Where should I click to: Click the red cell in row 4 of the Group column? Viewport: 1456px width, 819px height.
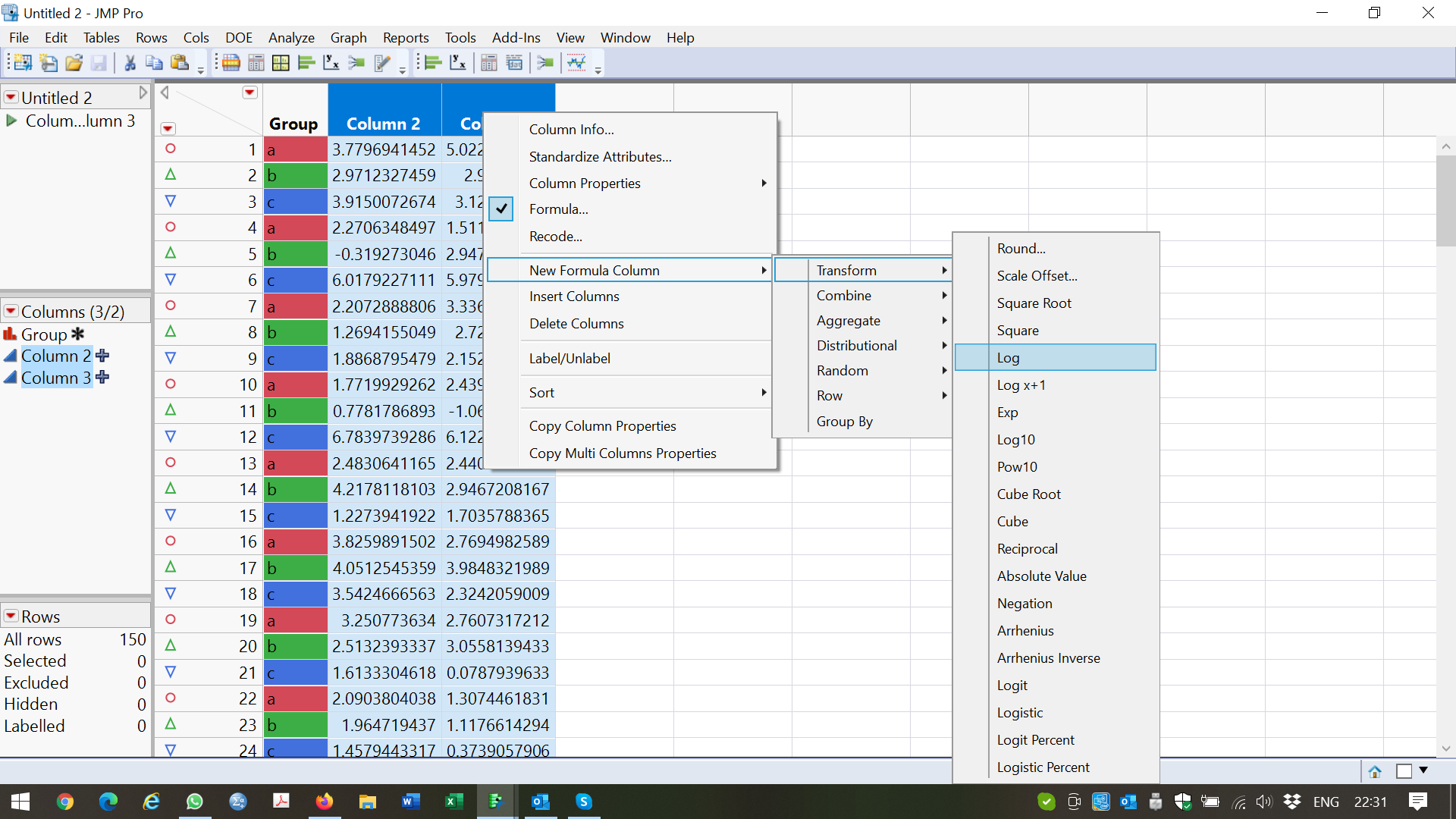296,227
